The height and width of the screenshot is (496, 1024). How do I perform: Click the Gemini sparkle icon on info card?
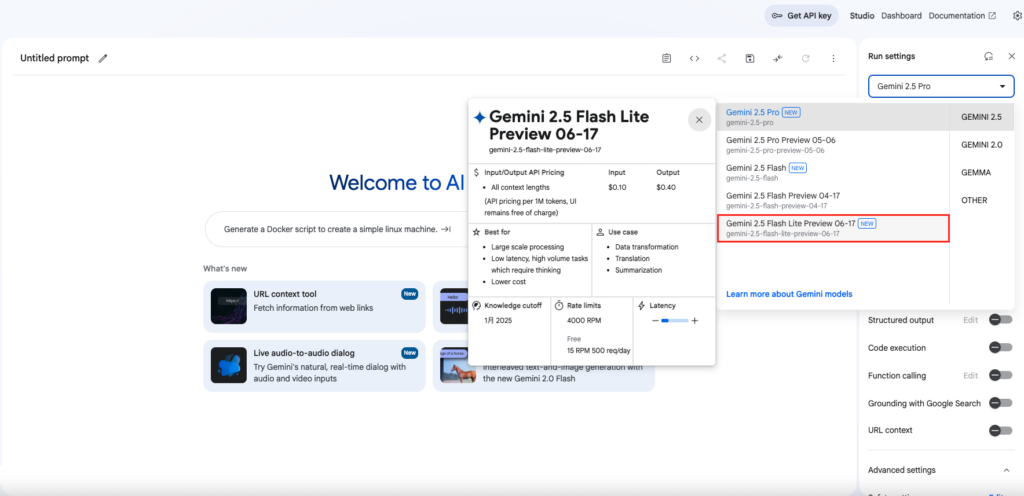point(479,117)
